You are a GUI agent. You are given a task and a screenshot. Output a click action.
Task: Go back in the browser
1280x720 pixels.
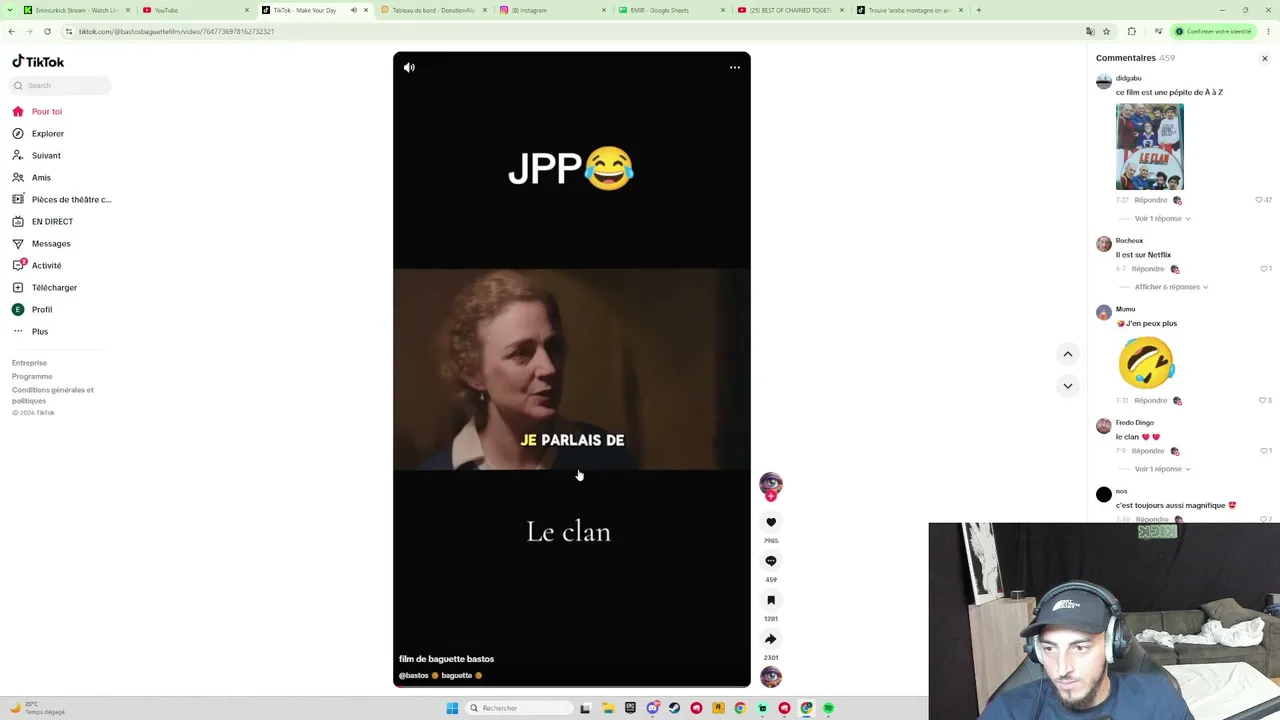11,31
